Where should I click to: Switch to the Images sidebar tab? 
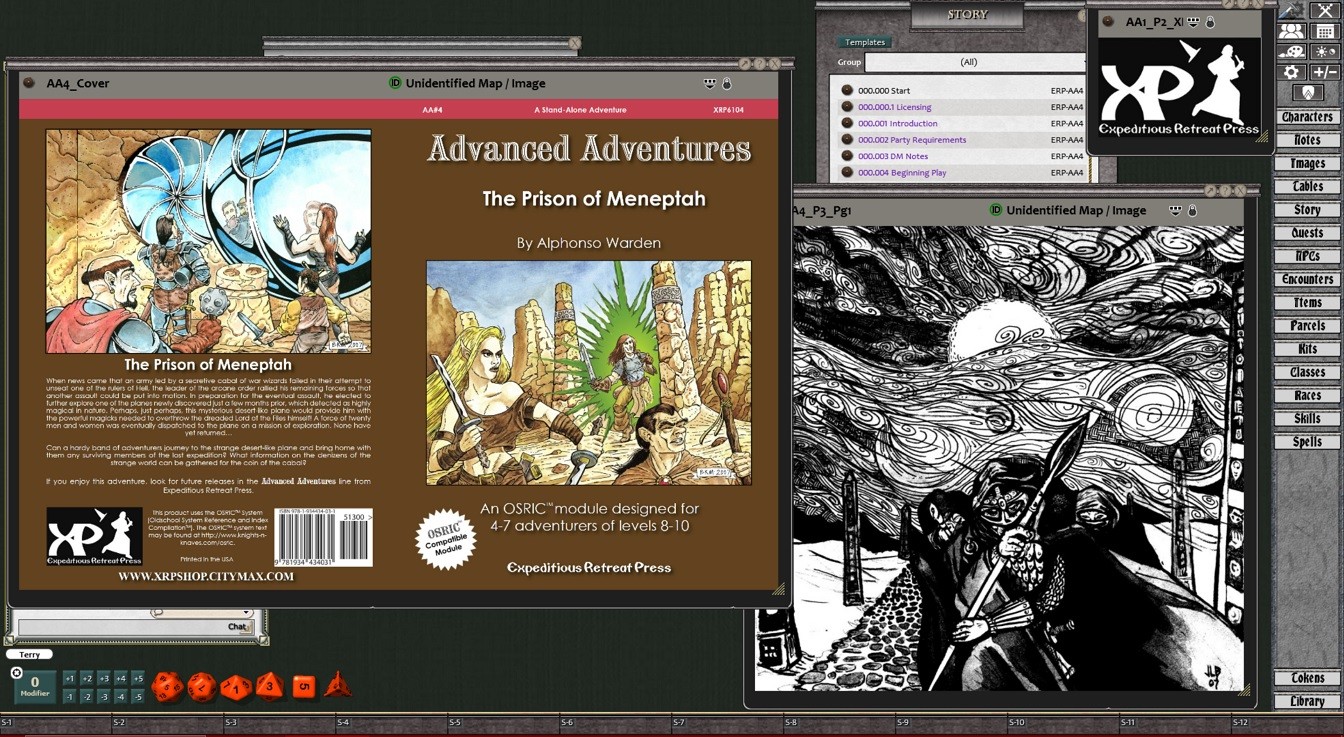click(x=1308, y=163)
